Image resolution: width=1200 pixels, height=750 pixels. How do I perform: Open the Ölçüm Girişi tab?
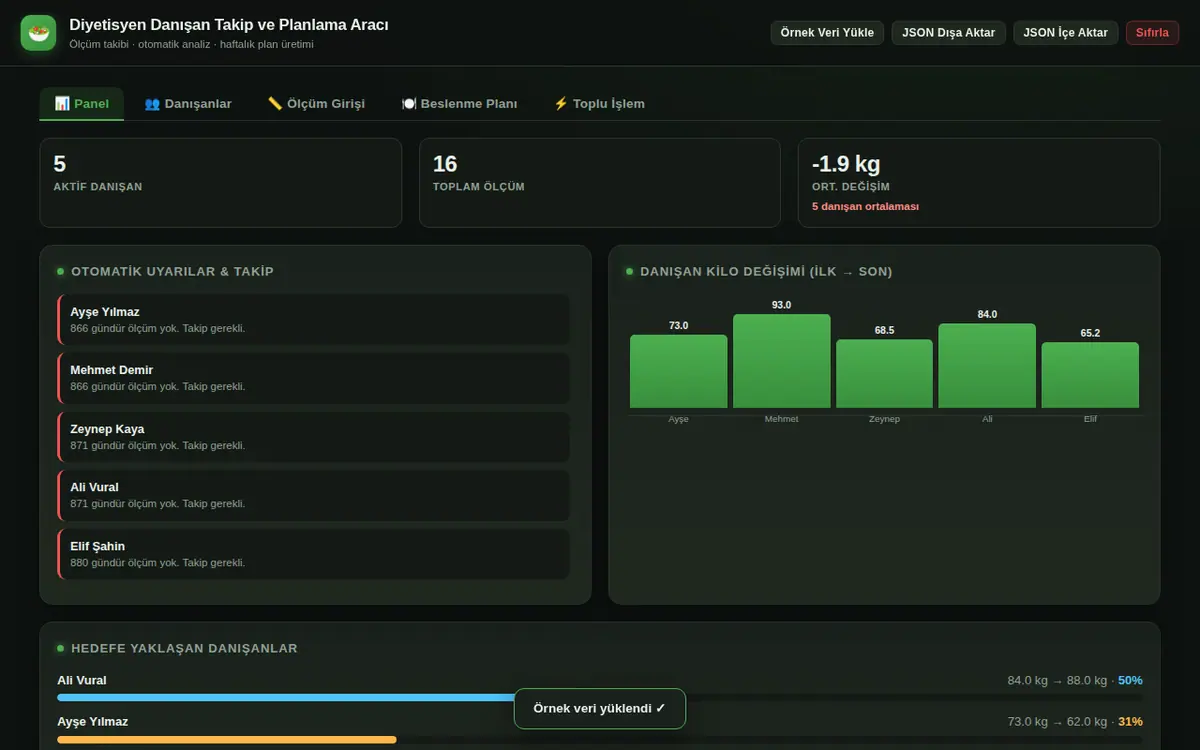(x=316, y=104)
